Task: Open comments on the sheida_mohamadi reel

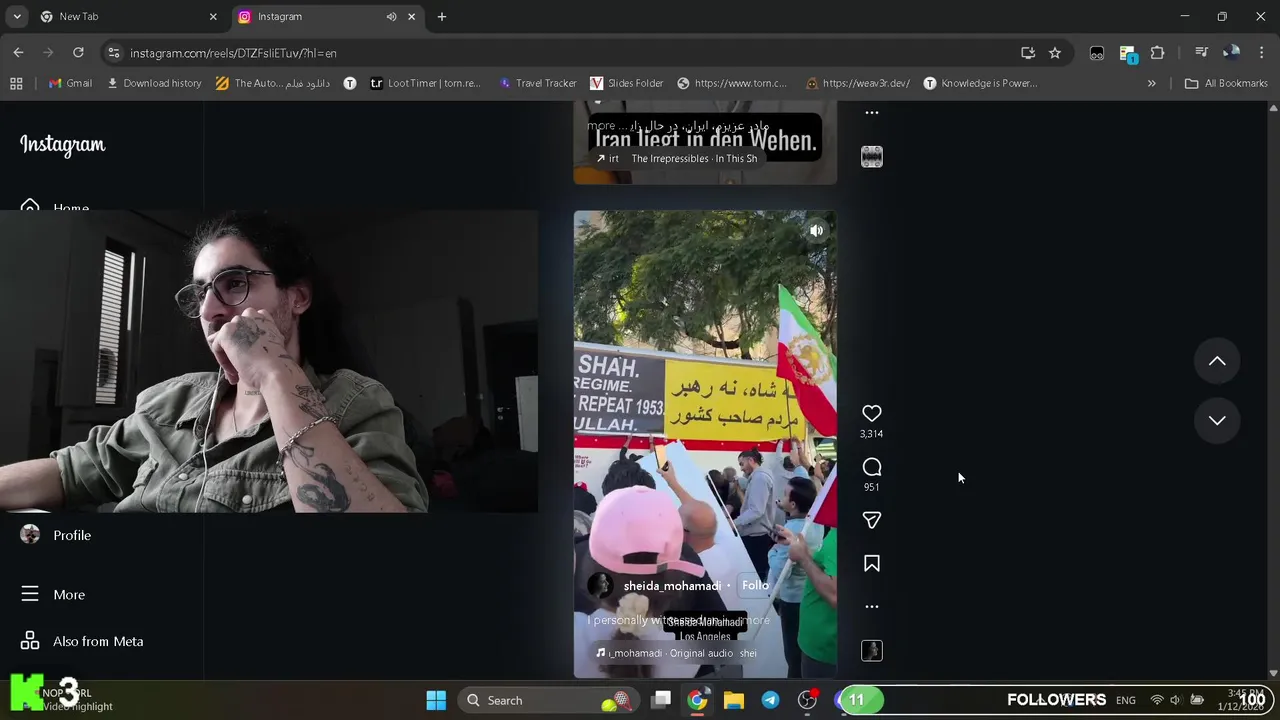Action: (x=871, y=467)
